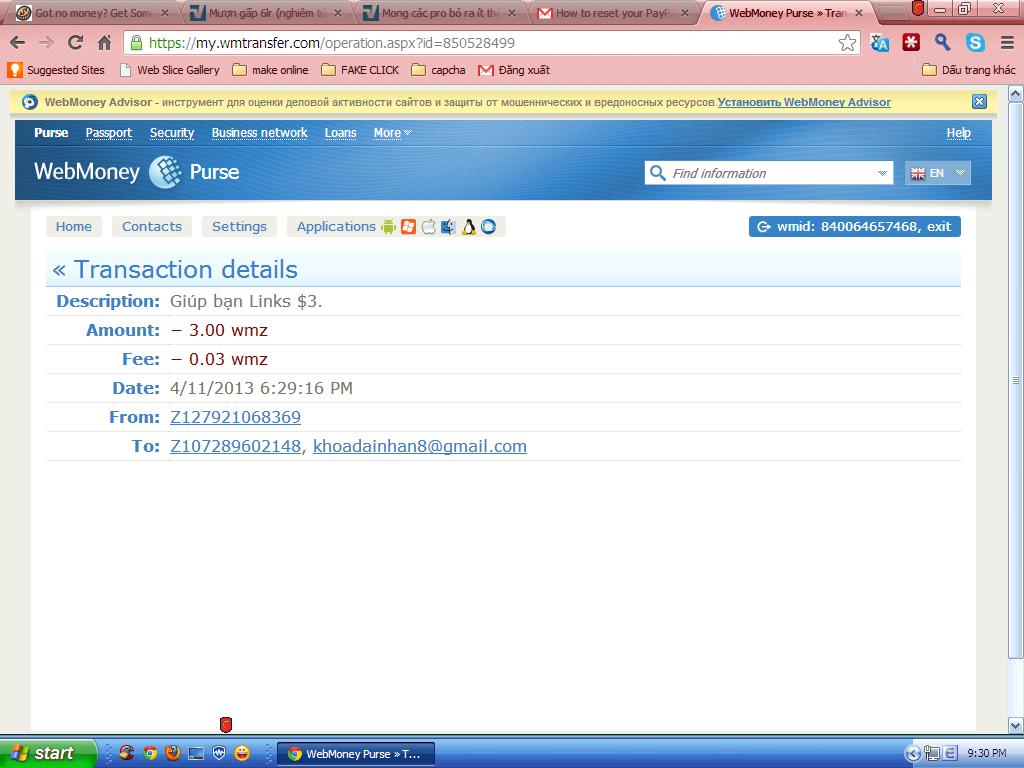The width and height of the screenshot is (1024, 768).
Task: Select the Apple application icon
Action: click(428, 227)
